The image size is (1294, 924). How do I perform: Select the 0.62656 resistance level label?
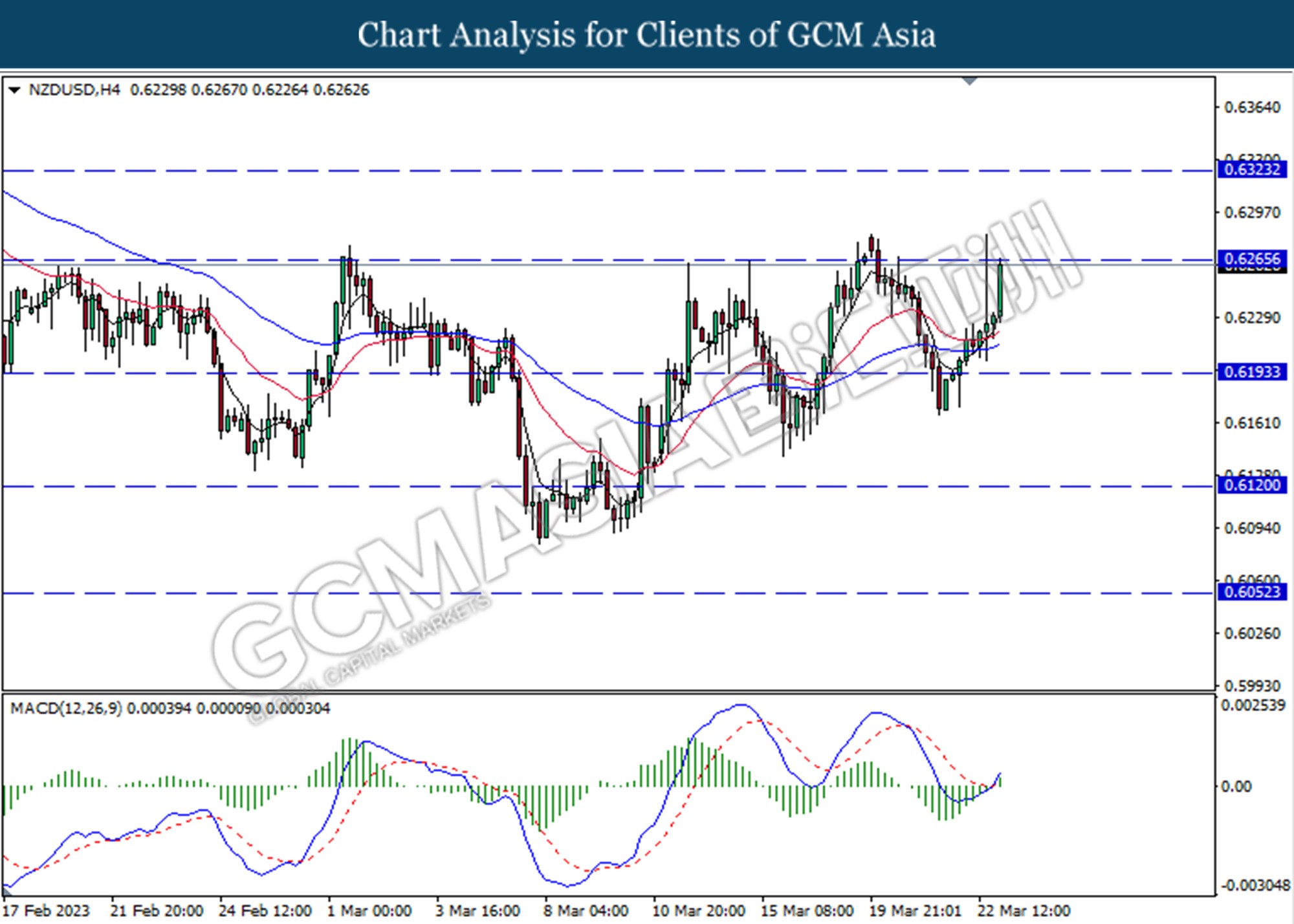coord(1252,259)
